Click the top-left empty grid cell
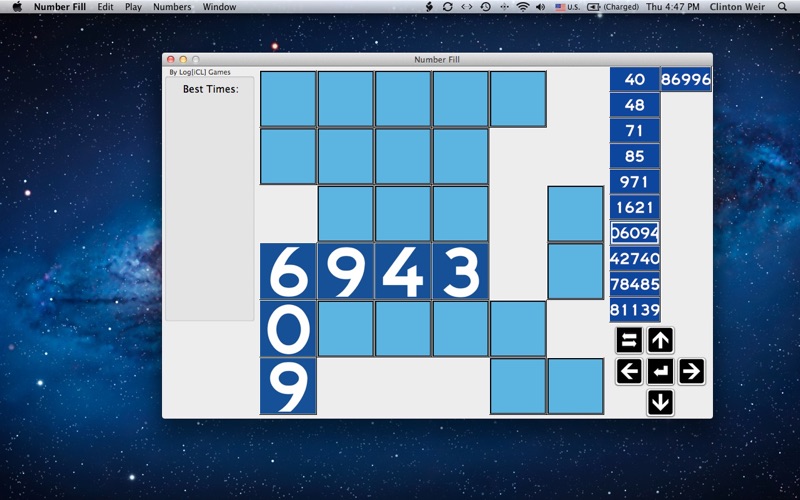This screenshot has width=800, height=500. (288, 99)
